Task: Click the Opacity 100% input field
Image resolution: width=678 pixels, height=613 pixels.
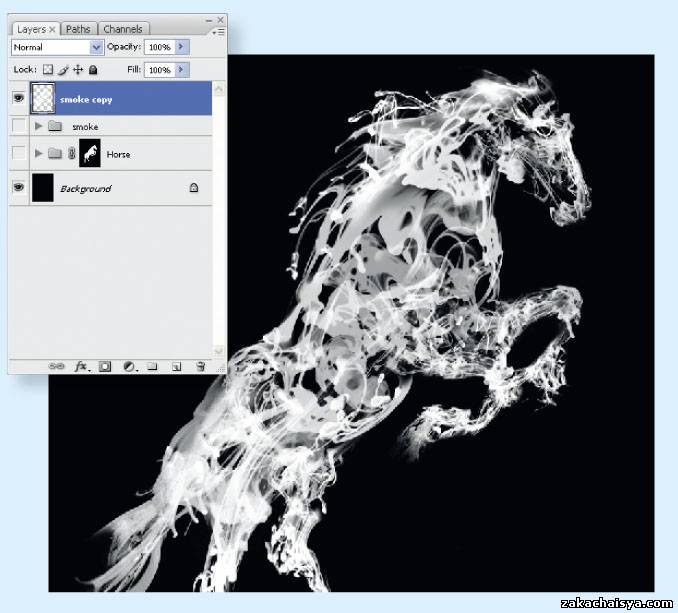Action: point(160,47)
